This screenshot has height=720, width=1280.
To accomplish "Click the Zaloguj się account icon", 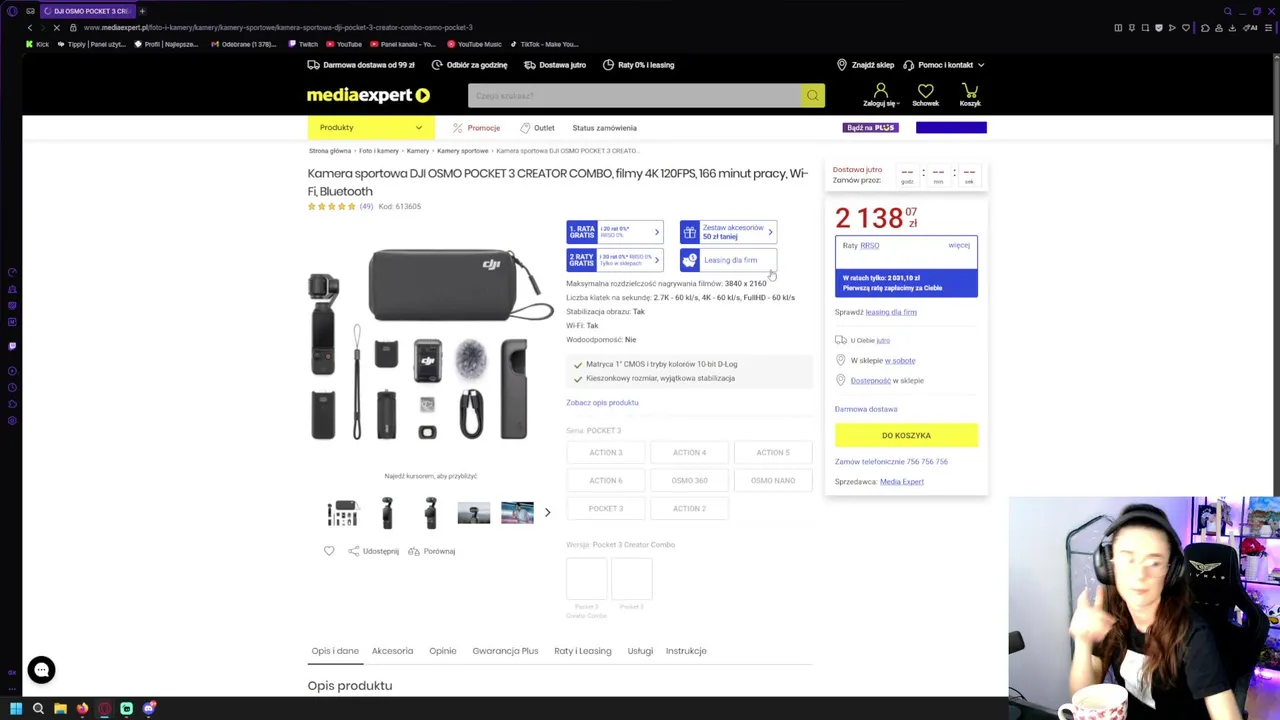I will click(x=881, y=92).
